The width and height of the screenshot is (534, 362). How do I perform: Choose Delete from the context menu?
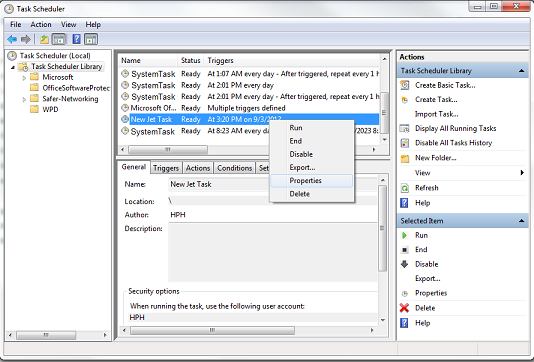click(312, 194)
